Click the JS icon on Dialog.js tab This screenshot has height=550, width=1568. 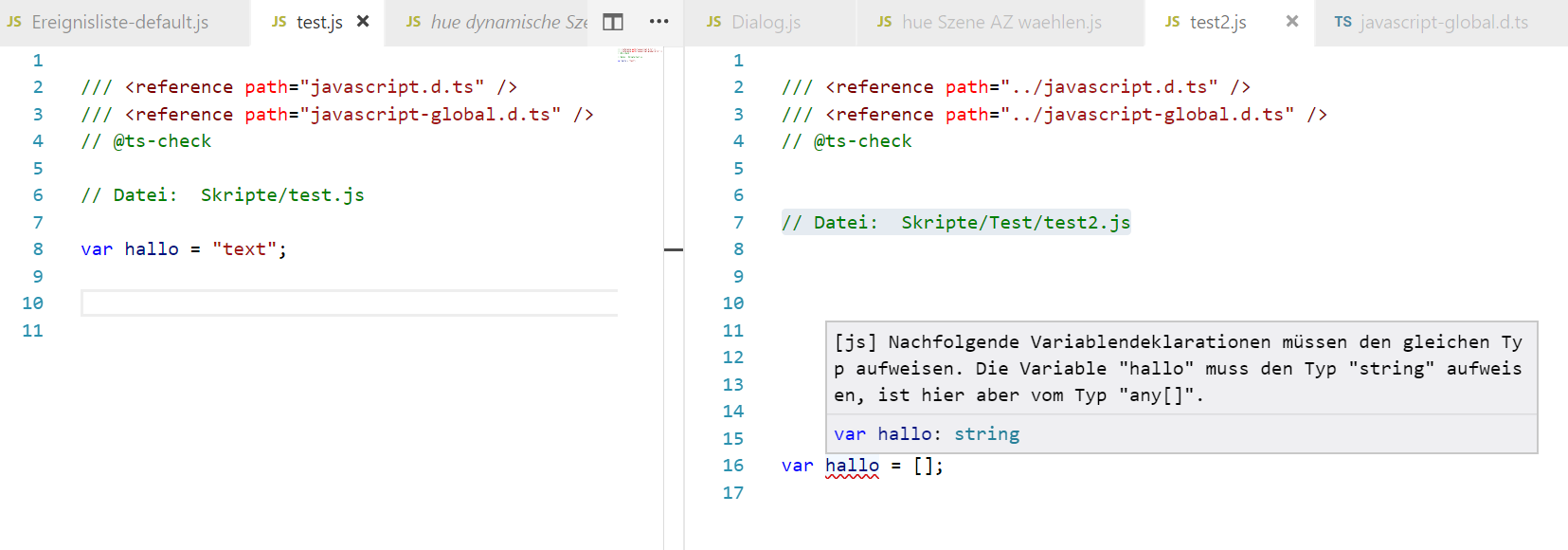(714, 22)
